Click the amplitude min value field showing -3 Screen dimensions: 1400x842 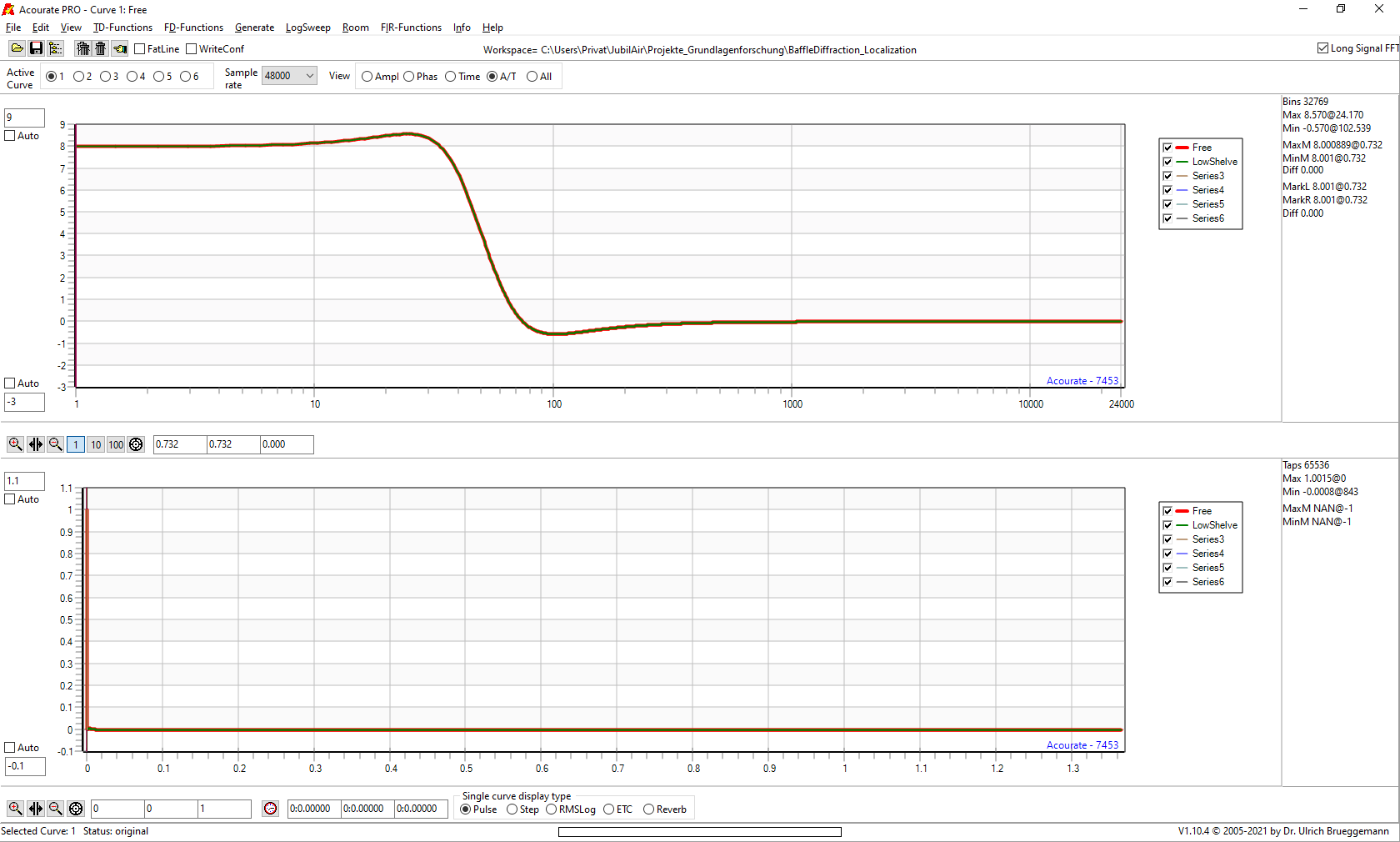click(24, 402)
